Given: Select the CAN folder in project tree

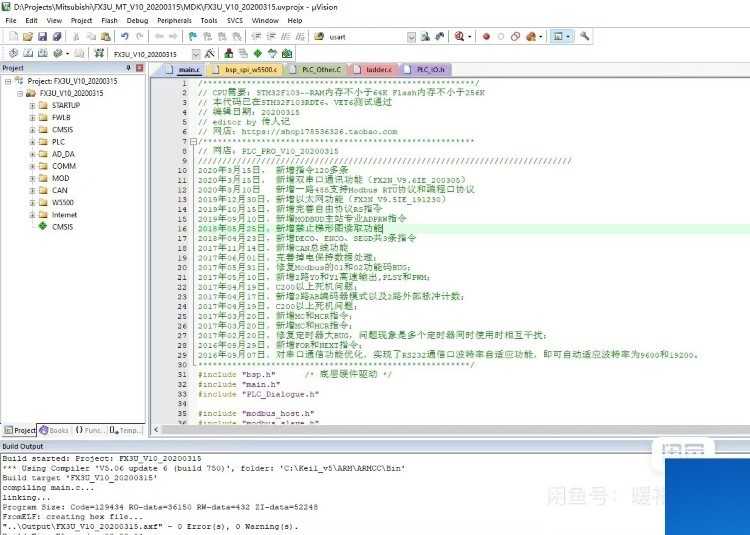Looking at the screenshot, I should (60, 190).
